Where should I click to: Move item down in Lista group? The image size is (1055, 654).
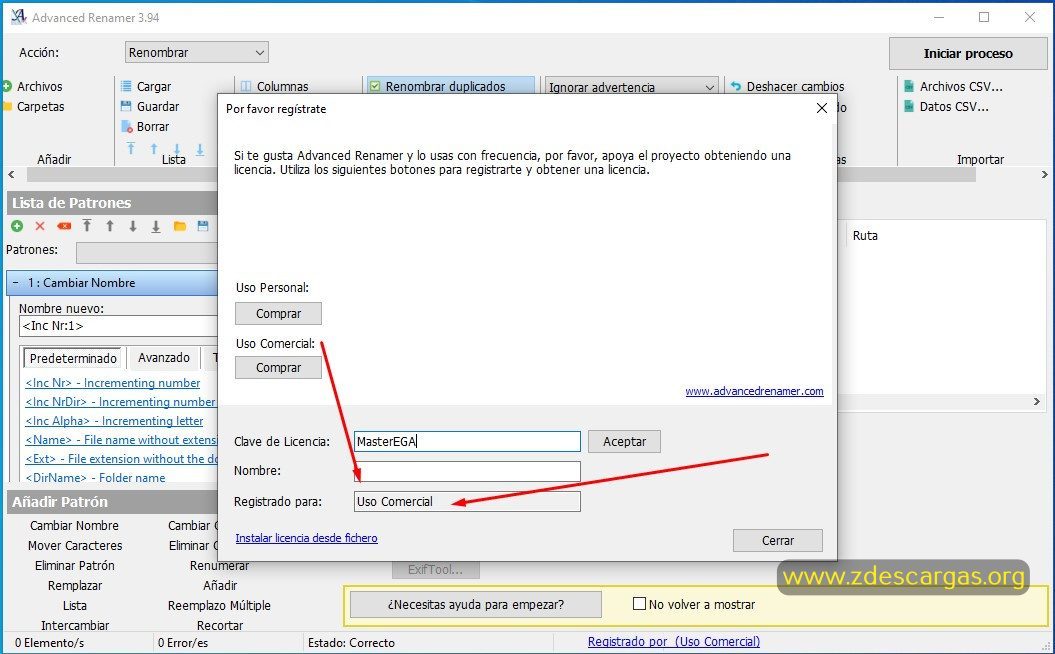point(177,149)
